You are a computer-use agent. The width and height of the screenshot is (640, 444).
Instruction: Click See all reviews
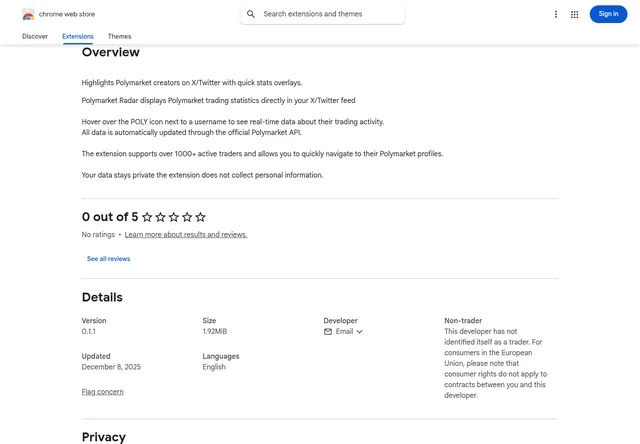pos(108,259)
